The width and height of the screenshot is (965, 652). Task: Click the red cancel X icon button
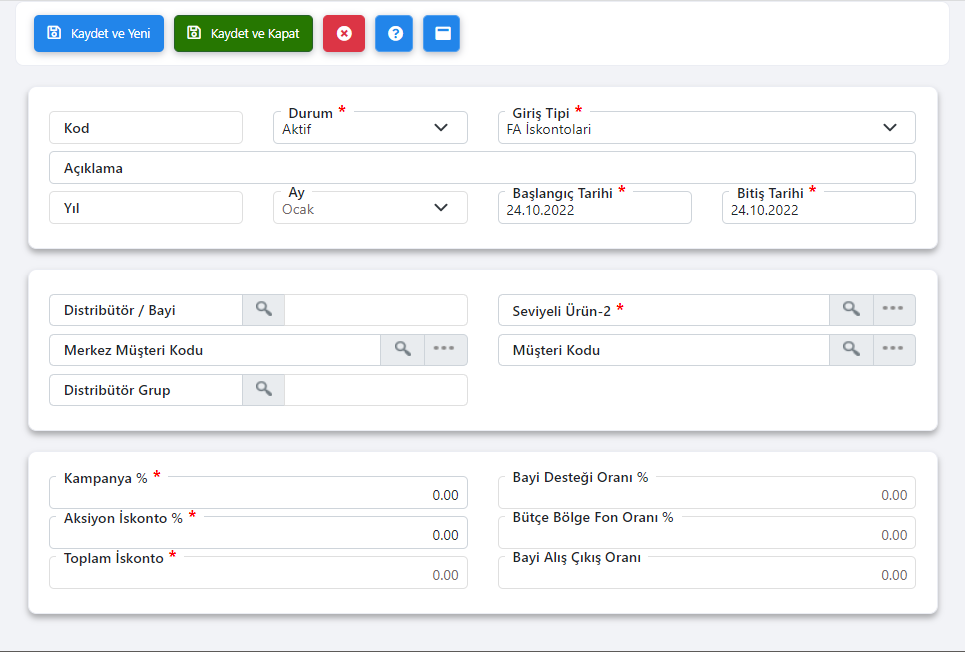point(344,33)
